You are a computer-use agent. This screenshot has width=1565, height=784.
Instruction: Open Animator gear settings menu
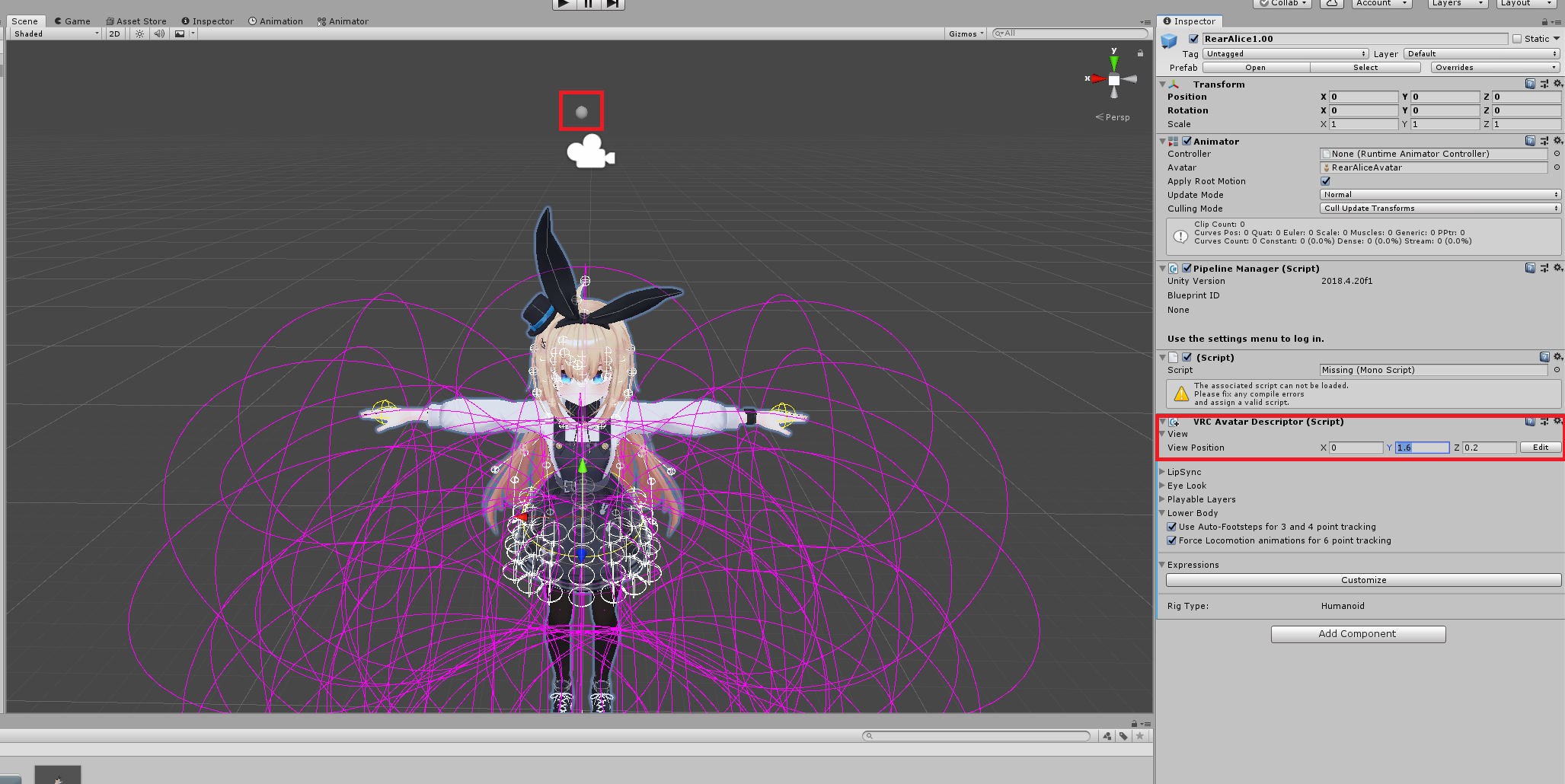[1558, 141]
